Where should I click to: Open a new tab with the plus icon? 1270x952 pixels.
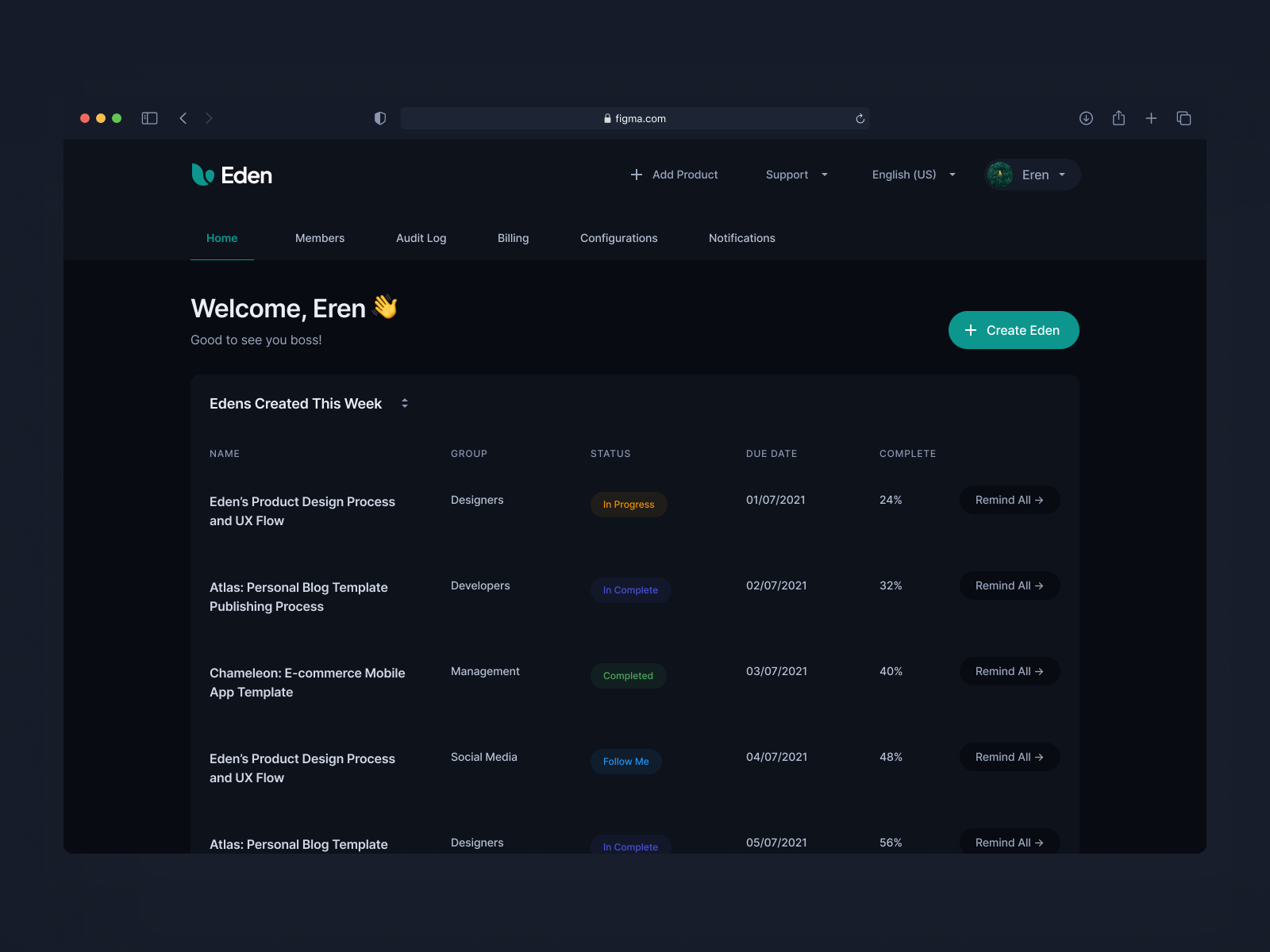[x=1151, y=117]
